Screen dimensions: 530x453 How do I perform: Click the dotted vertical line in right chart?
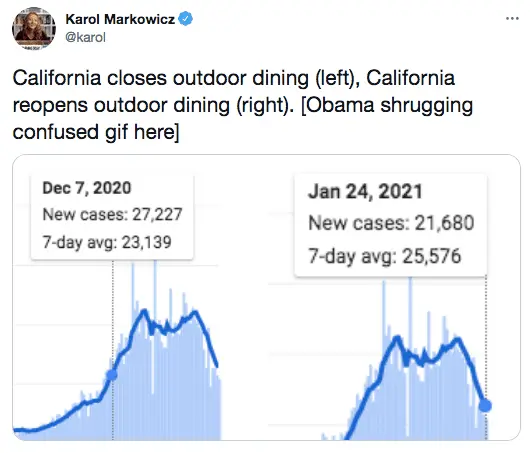click(486, 358)
